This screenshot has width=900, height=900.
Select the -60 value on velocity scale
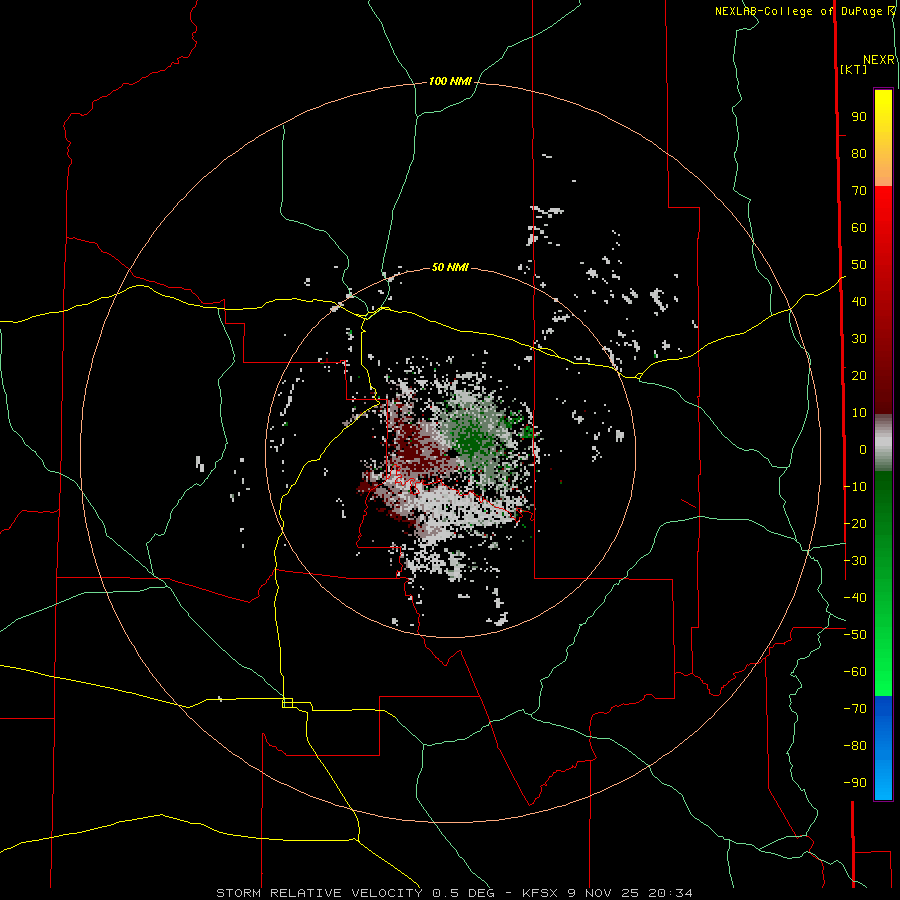coord(855,672)
